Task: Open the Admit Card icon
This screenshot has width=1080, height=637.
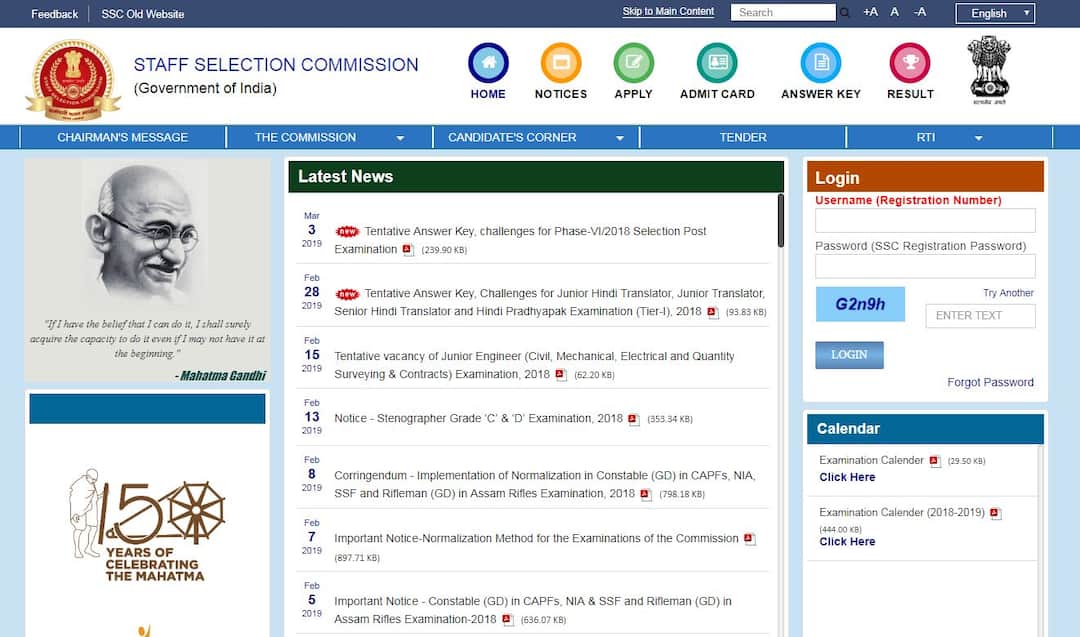Action: [717, 63]
